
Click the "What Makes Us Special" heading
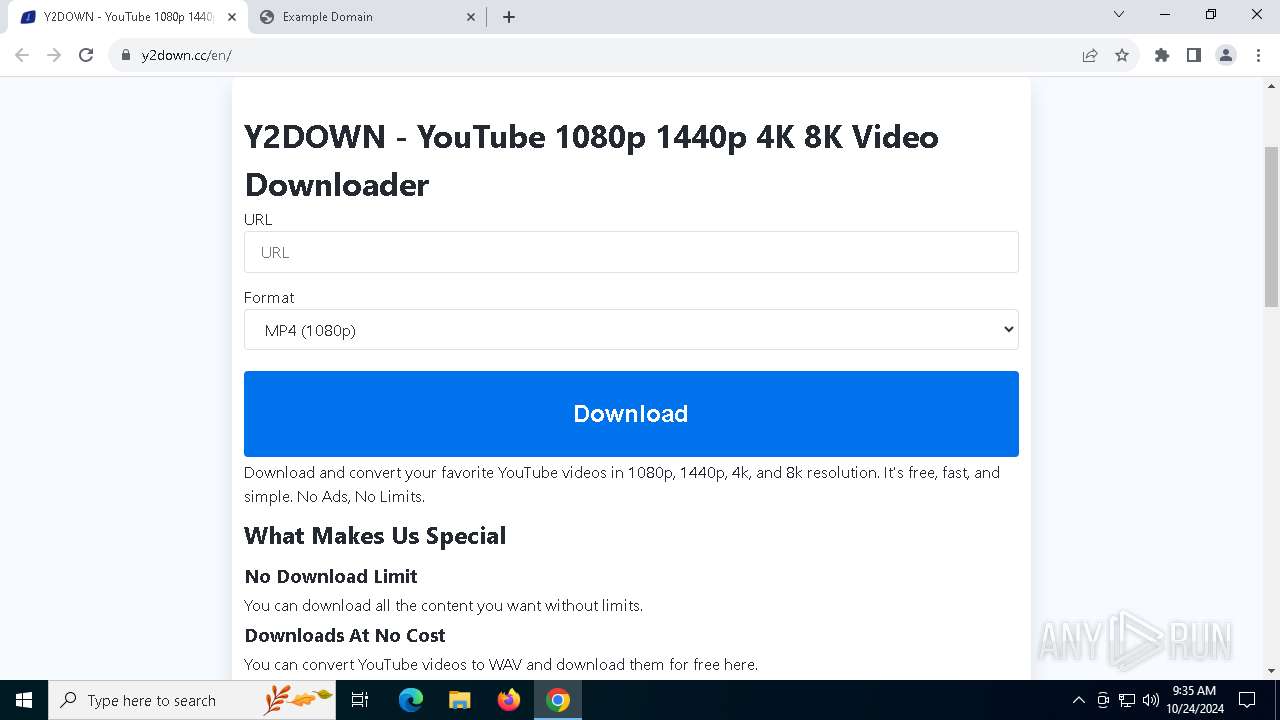point(375,536)
